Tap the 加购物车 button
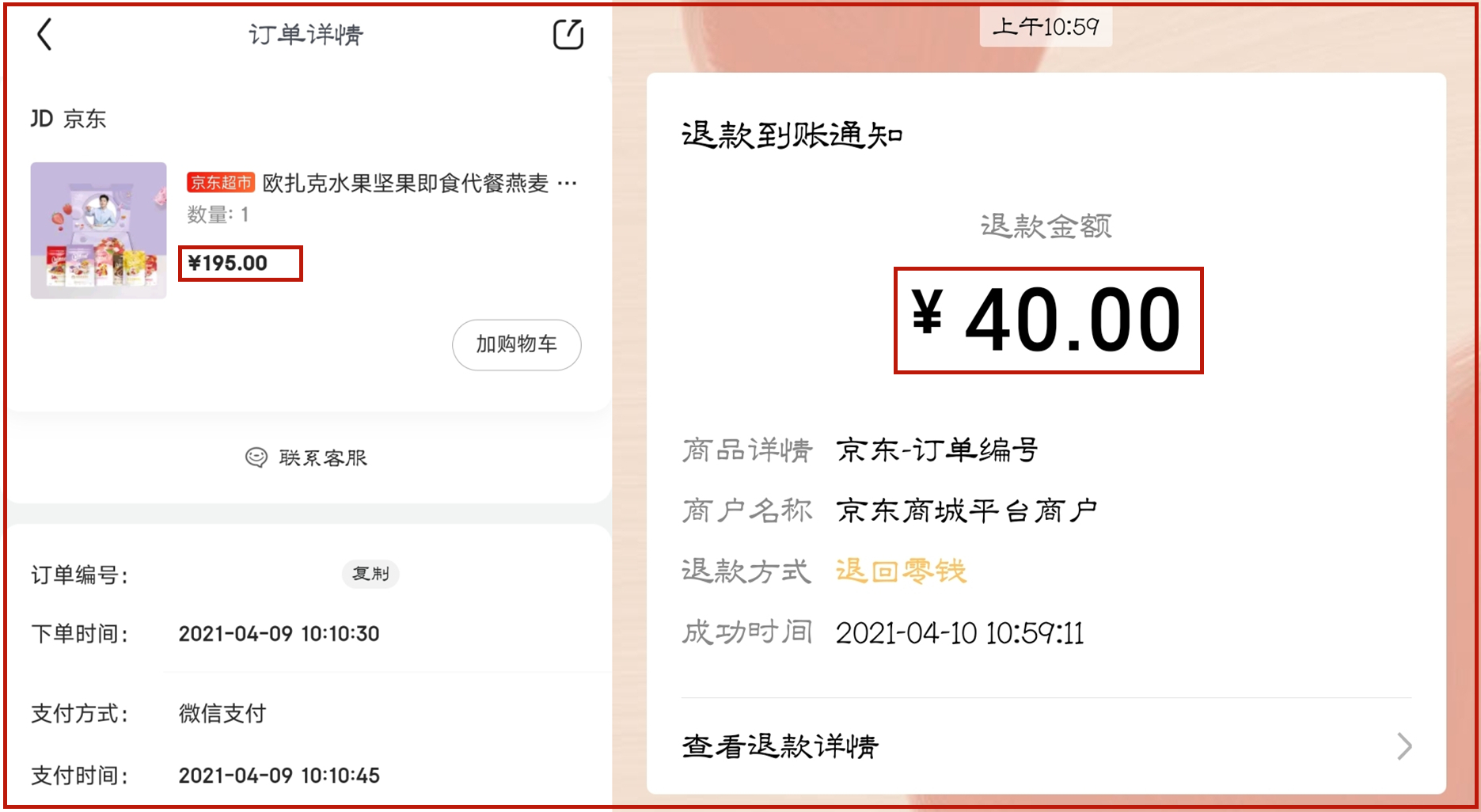The height and width of the screenshot is (812, 1481). coord(517,344)
